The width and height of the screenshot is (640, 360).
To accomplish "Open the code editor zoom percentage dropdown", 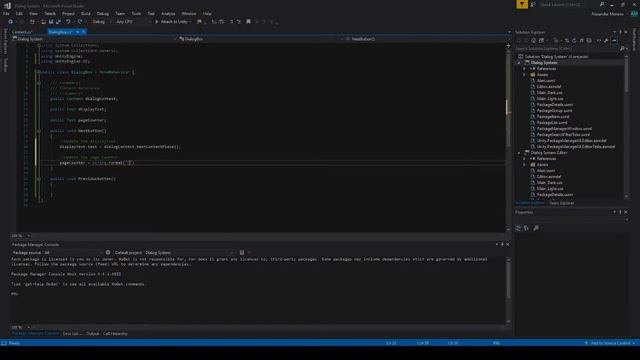I will [21, 236].
